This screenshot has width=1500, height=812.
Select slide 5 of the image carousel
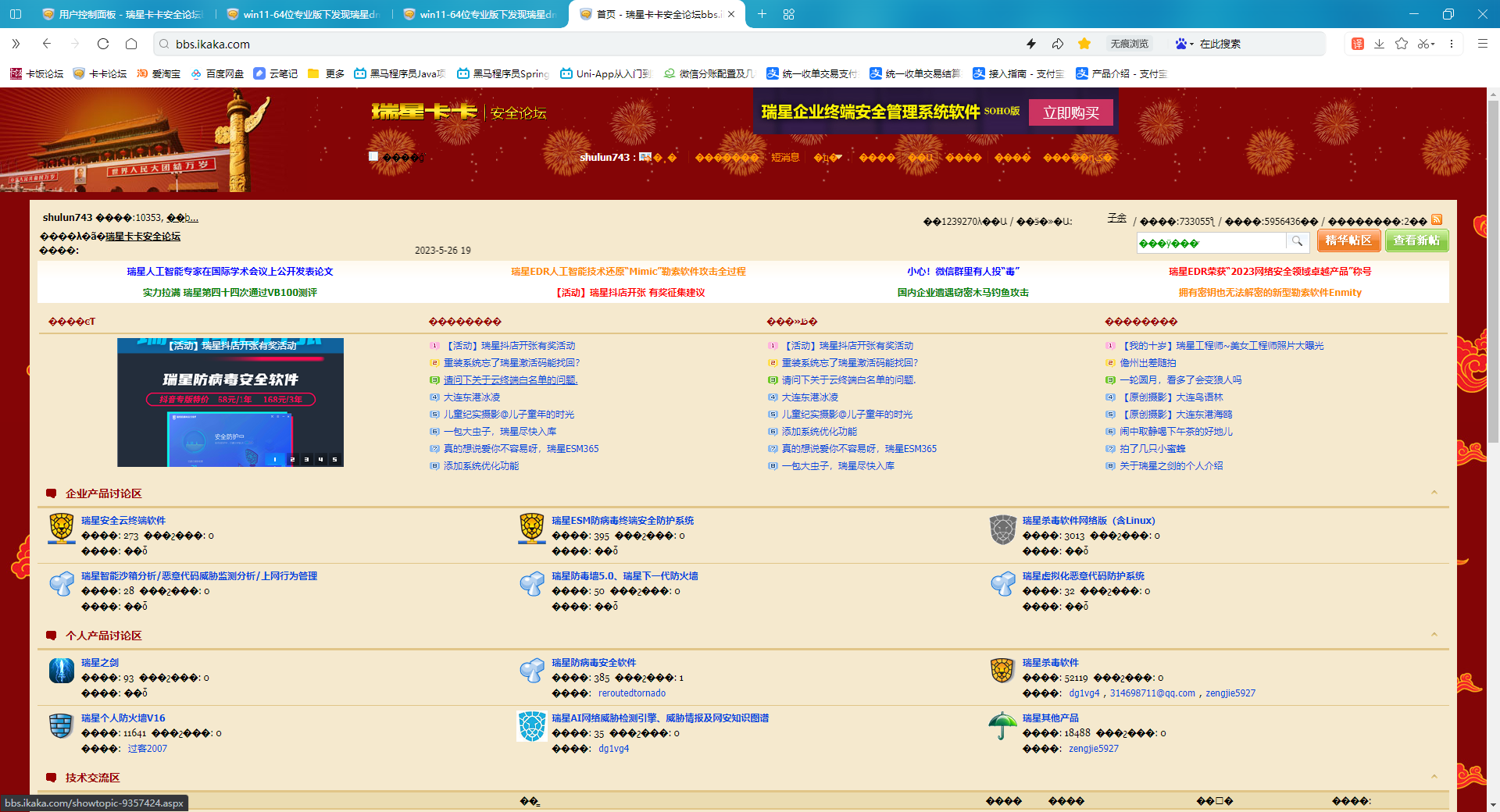click(x=334, y=459)
